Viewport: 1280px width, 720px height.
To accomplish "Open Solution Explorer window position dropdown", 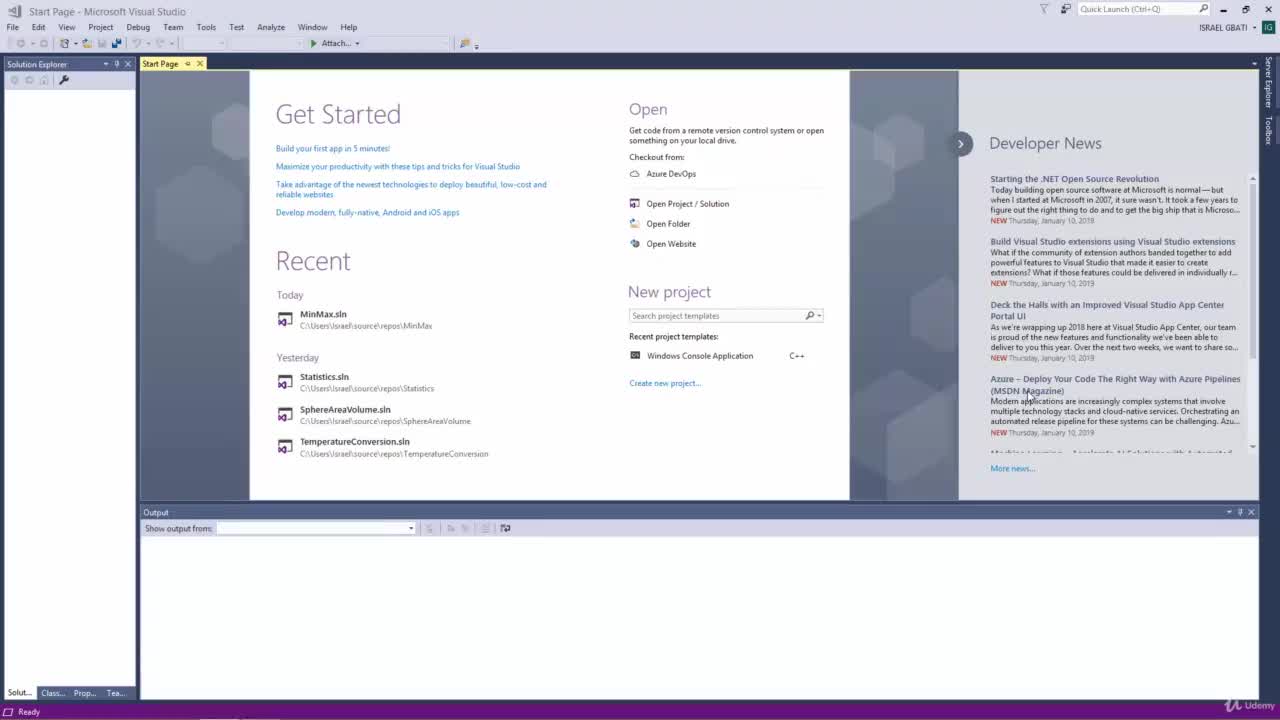I will 105,64.
